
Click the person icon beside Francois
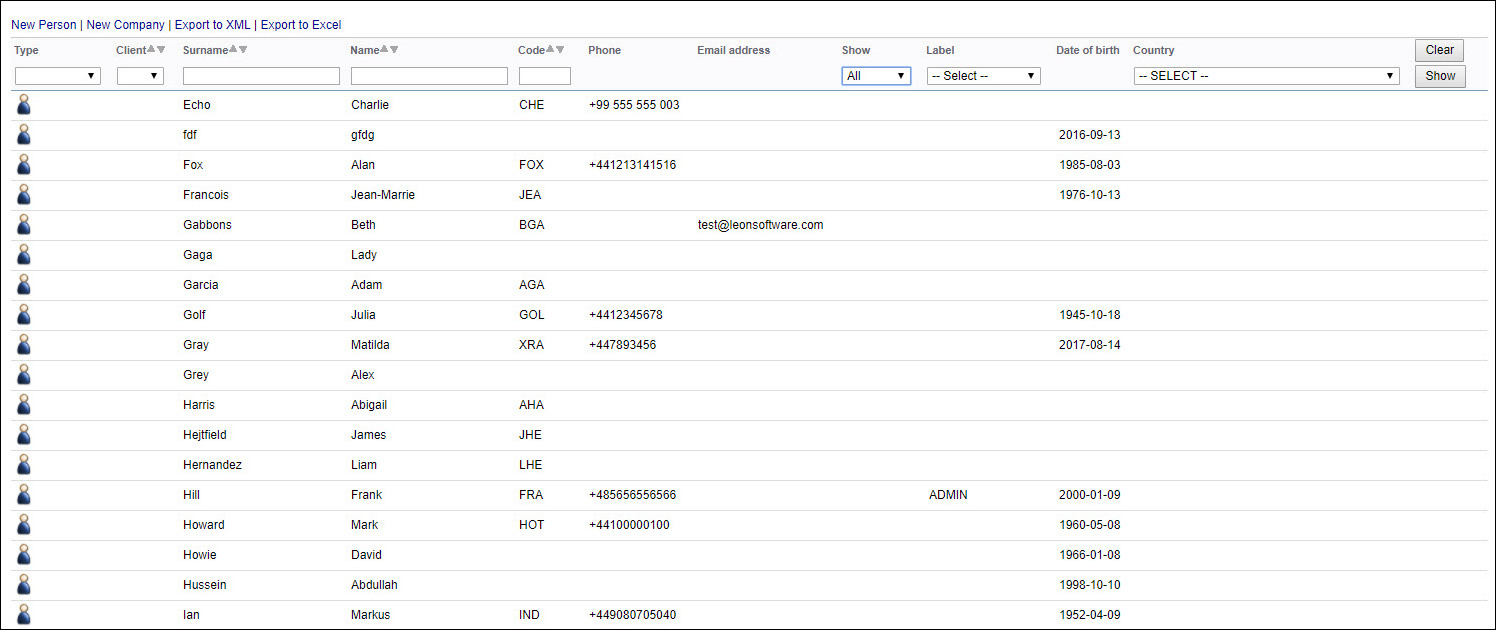24,194
